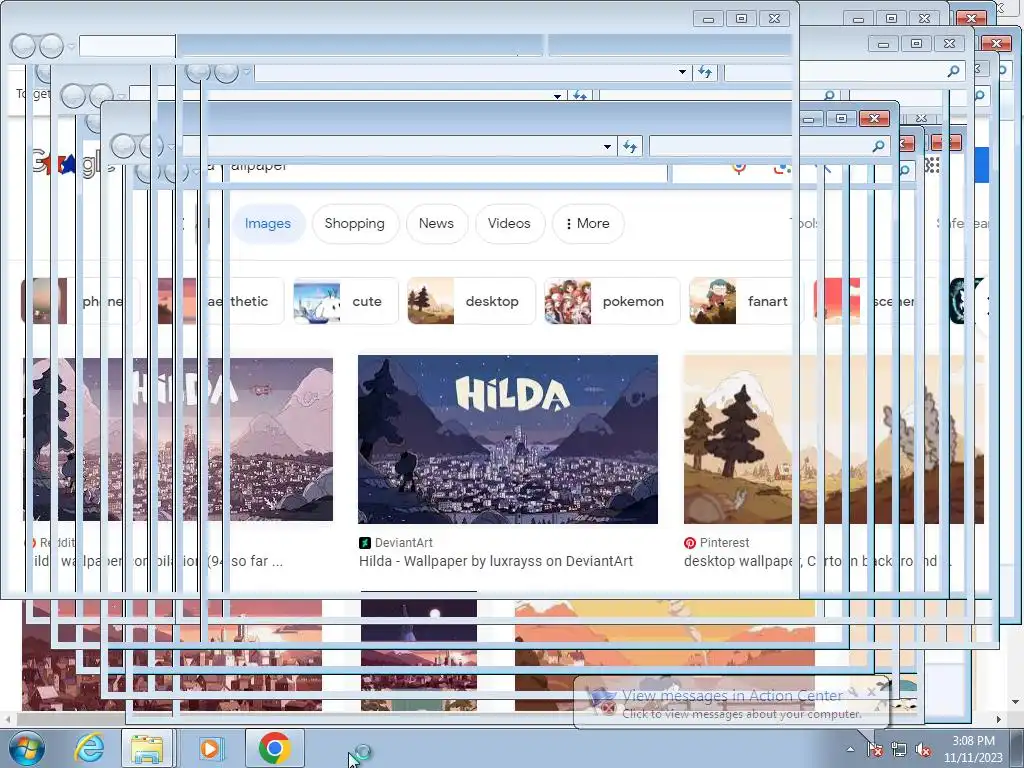Open the 'desktop wallpaper, Cartoon background' result title
Image resolution: width=1024 pixels, height=768 pixels.
tap(816, 561)
